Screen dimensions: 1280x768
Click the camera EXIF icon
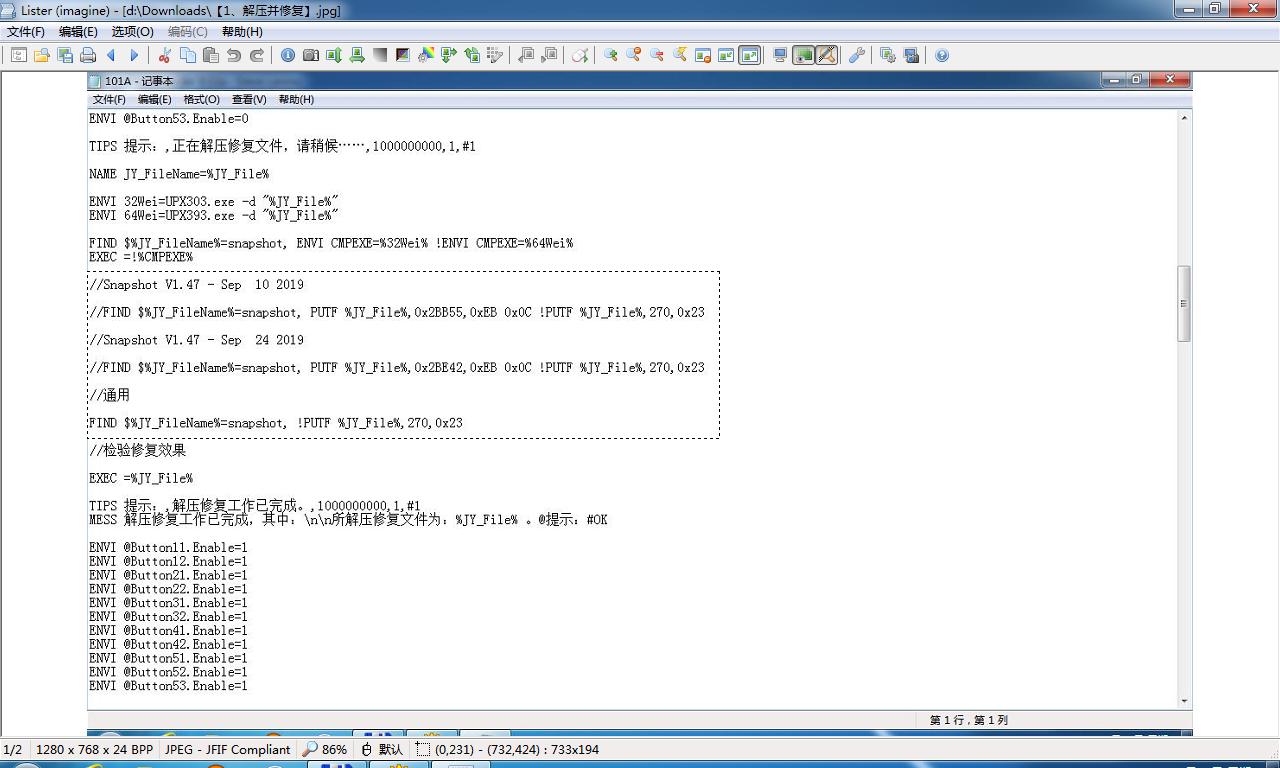coord(310,55)
